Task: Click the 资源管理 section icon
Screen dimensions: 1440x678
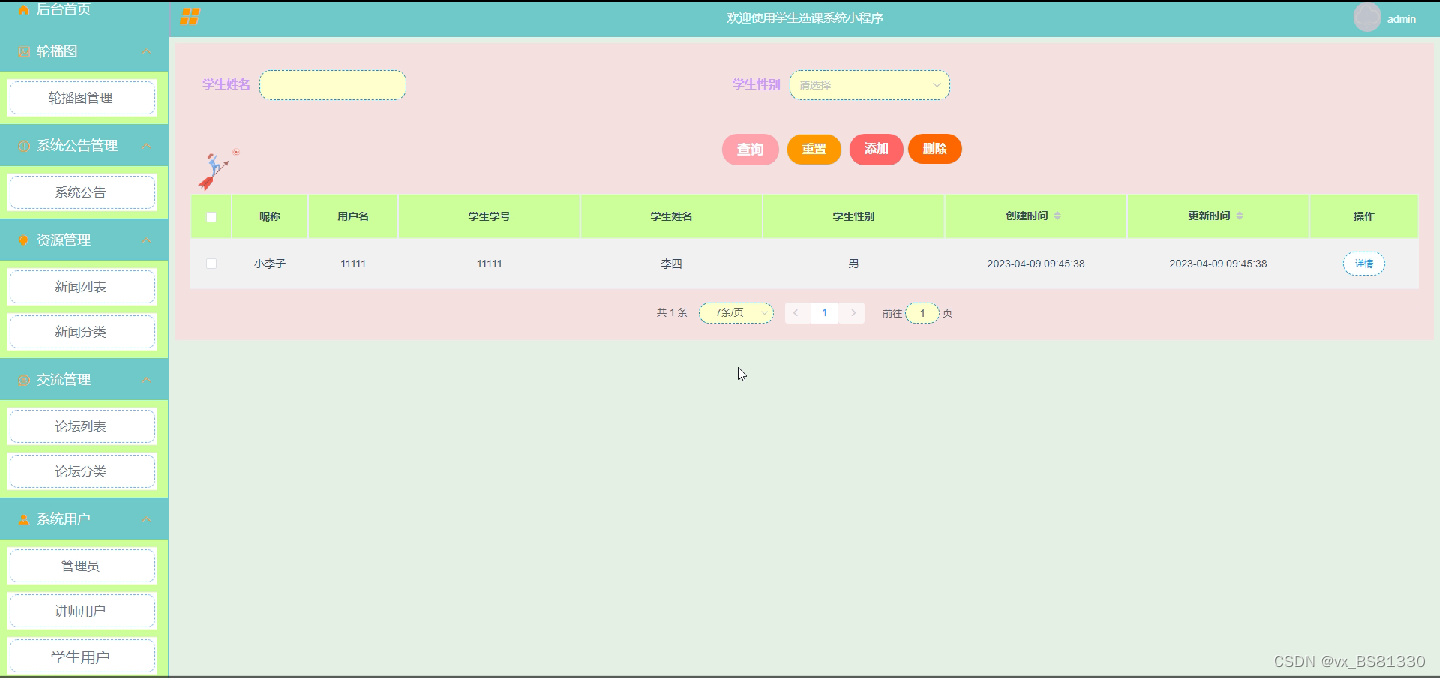Action: (24, 240)
